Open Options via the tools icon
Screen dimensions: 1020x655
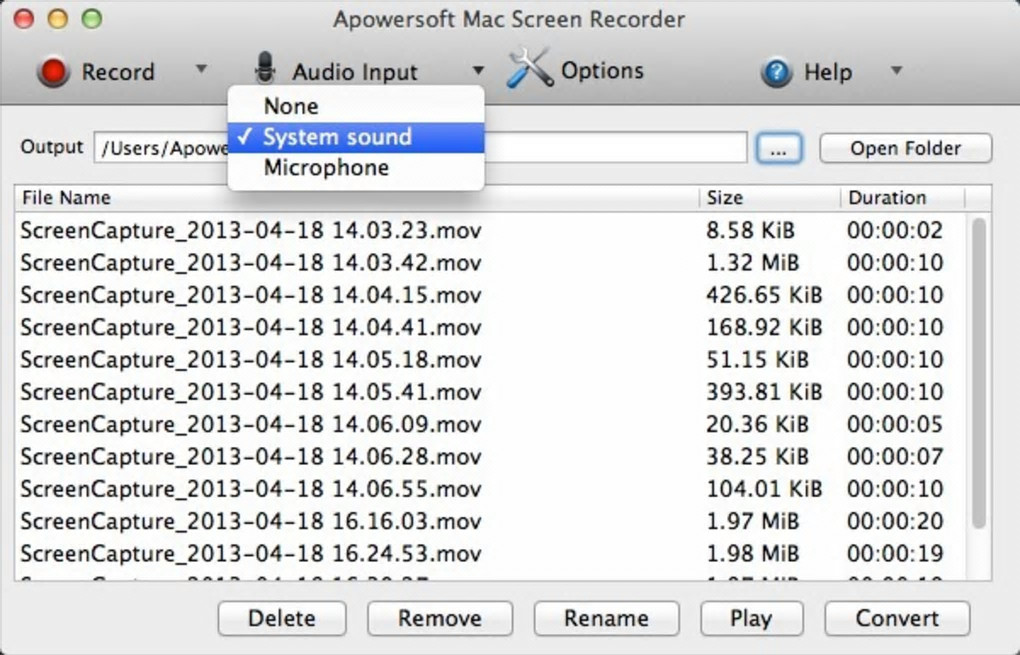(x=529, y=70)
